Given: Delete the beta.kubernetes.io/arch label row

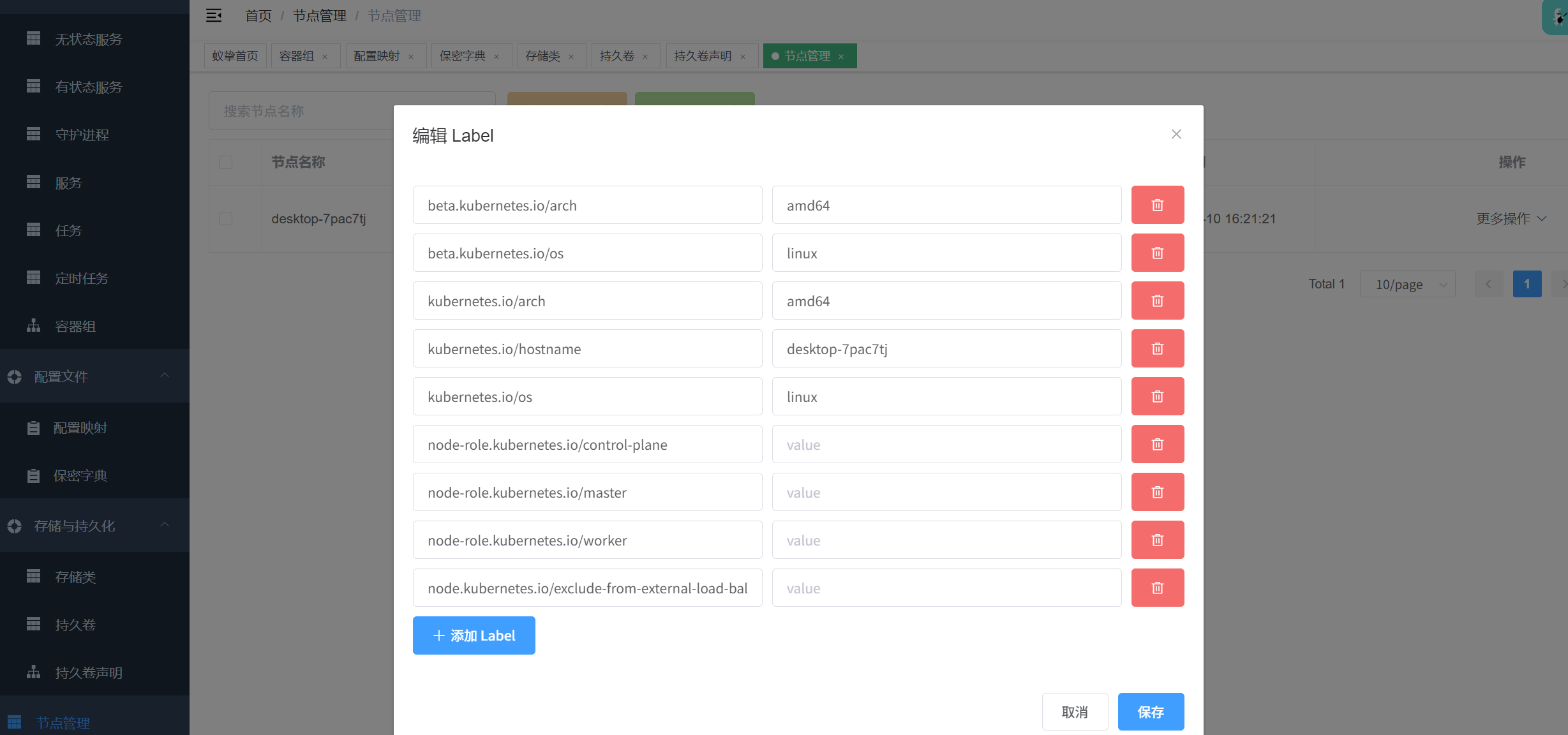Looking at the screenshot, I should pyautogui.click(x=1157, y=205).
